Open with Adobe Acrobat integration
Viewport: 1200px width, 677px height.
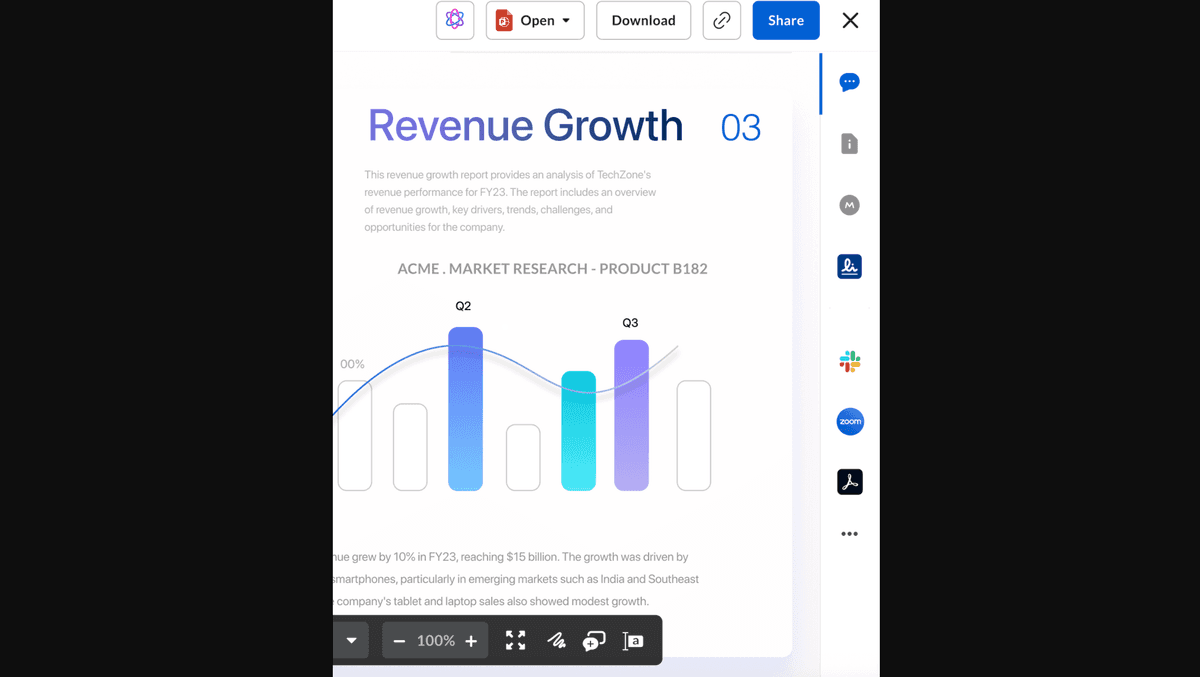point(849,482)
